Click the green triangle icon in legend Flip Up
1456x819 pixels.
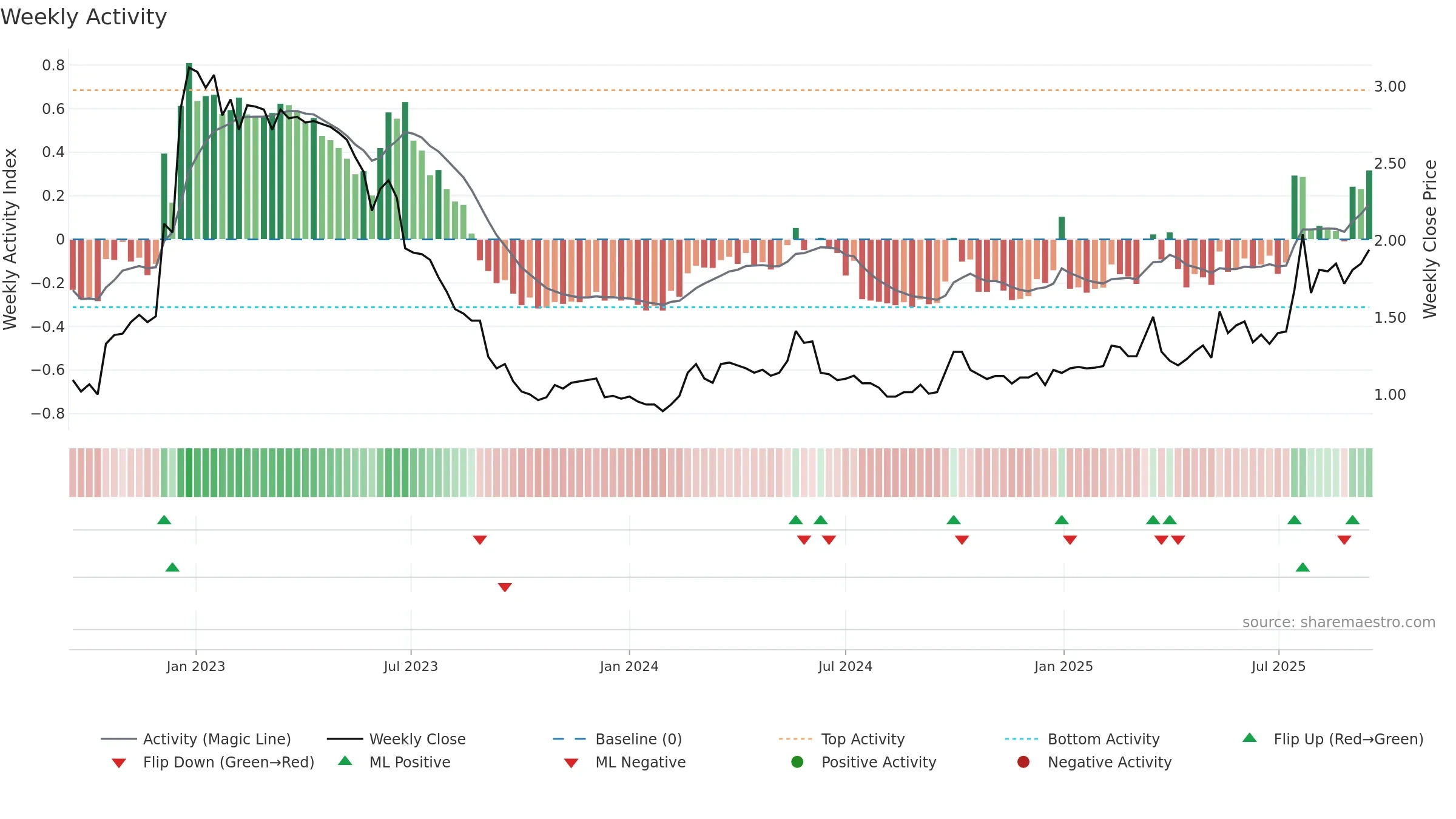[x=1250, y=738]
